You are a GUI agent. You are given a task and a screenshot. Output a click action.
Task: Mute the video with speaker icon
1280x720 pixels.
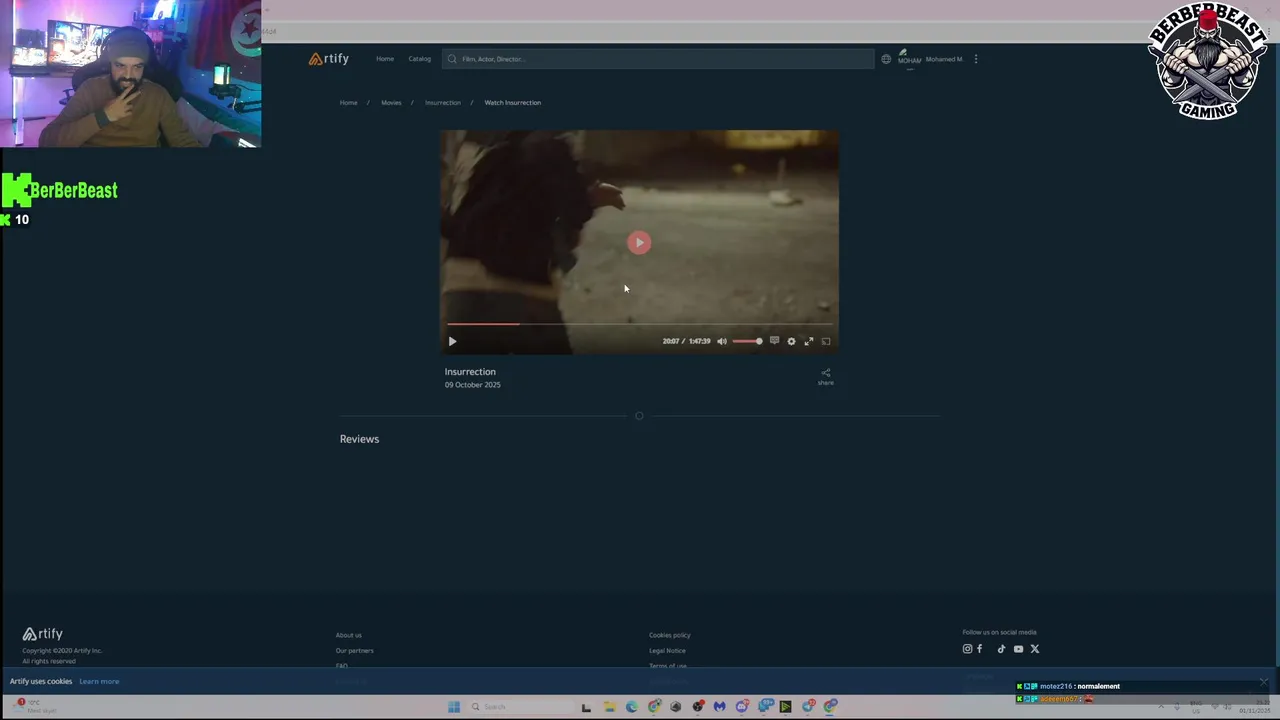coord(722,341)
